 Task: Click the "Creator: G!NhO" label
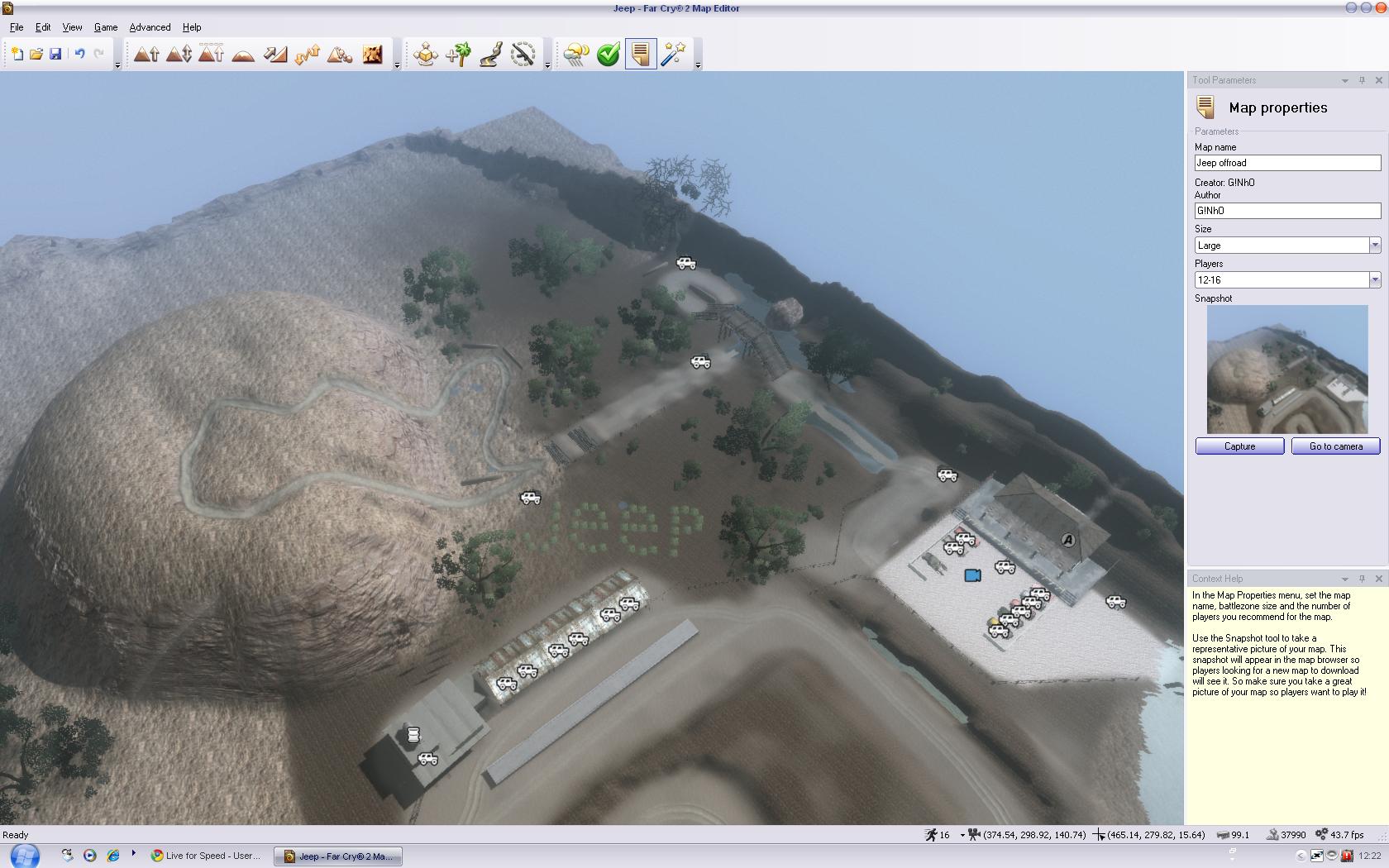pyautogui.click(x=1224, y=183)
